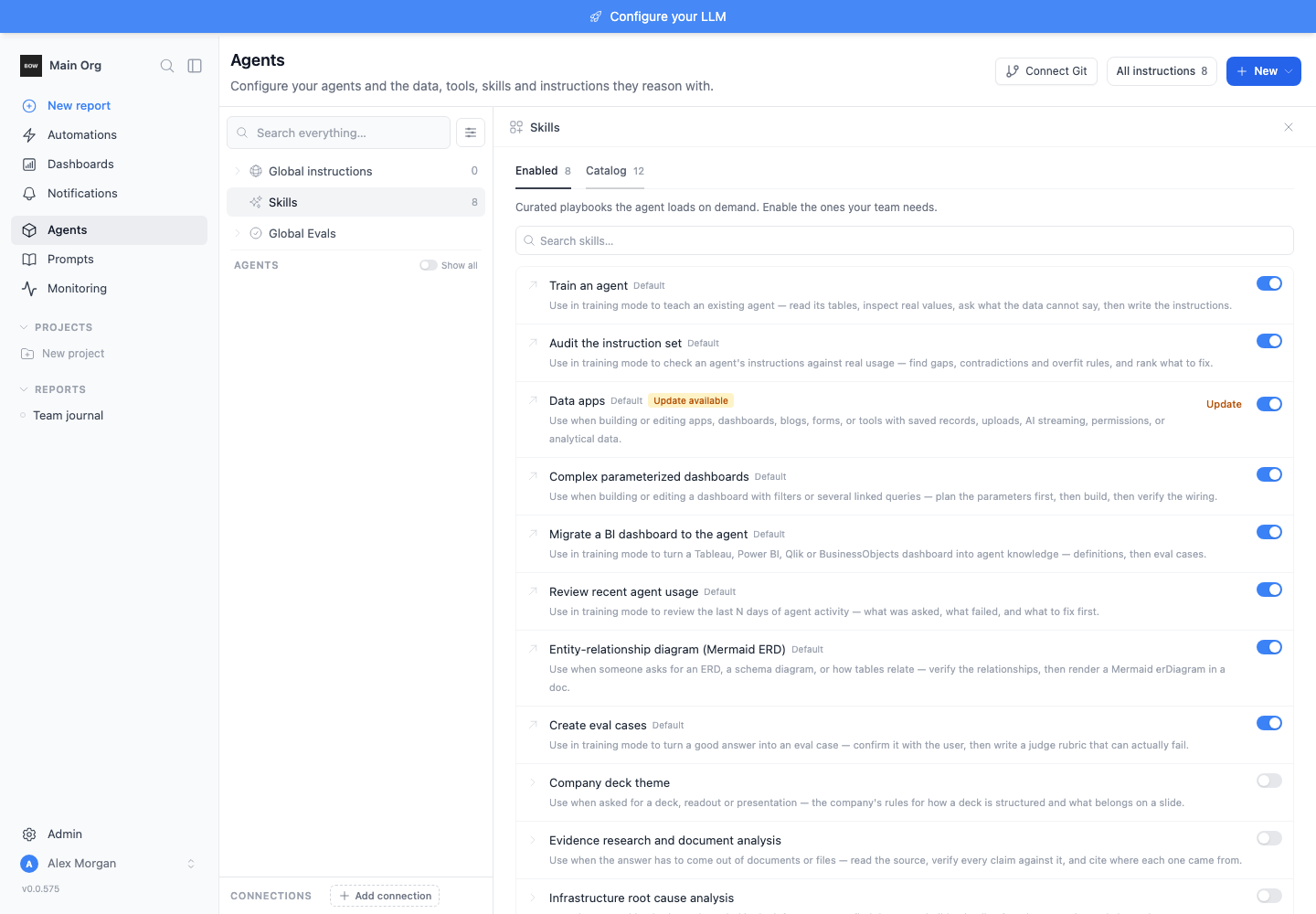The height and width of the screenshot is (914, 1316).
Task: Open the Data apps skill arrow icon
Action: [533, 400]
